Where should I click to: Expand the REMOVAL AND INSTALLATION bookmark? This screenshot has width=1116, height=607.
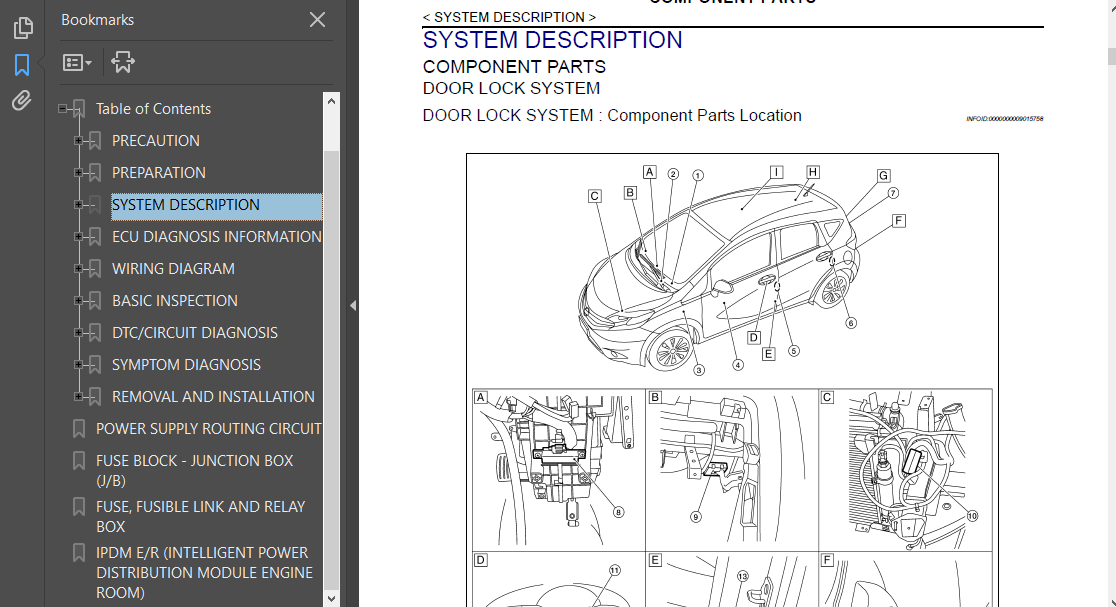pyautogui.click(x=78, y=397)
